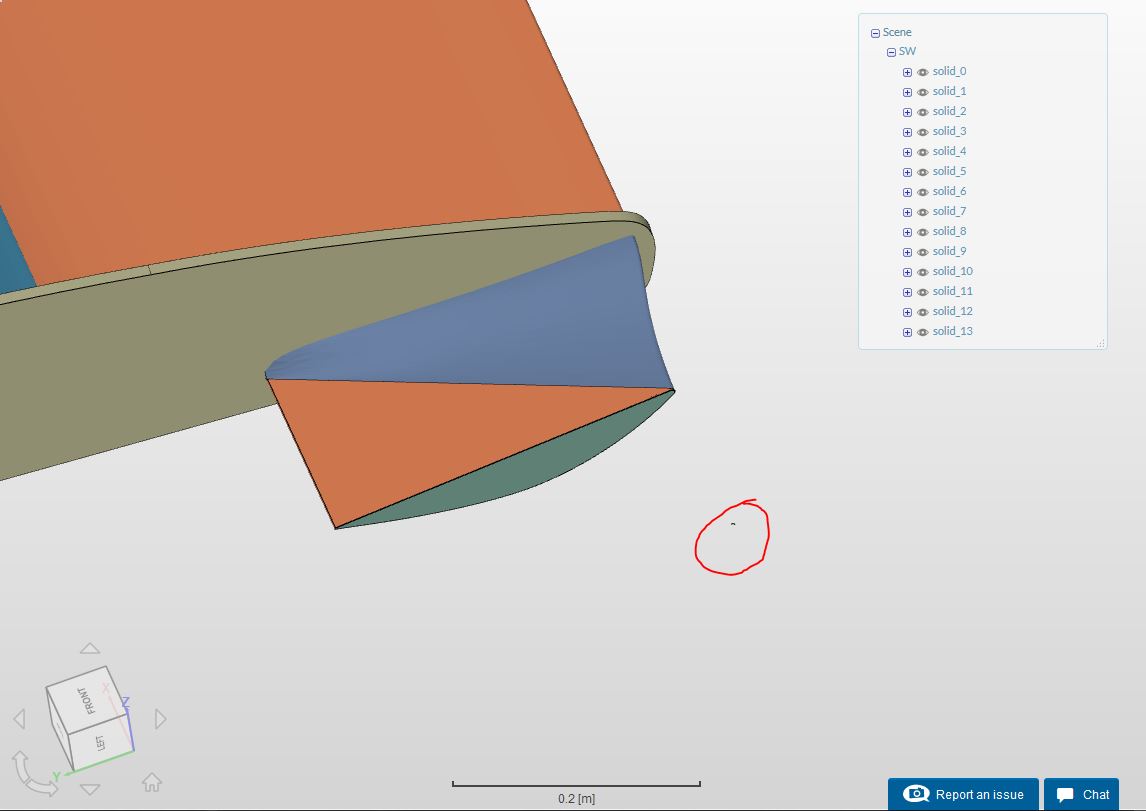Hide solid_8 with the eye toggle

(922, 232)
